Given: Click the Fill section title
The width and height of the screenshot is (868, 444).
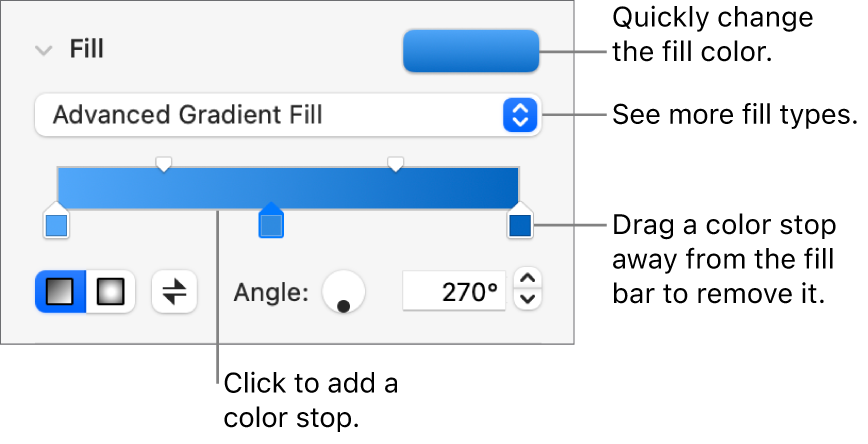Looking at the screenshot, I should coord(87,49).
